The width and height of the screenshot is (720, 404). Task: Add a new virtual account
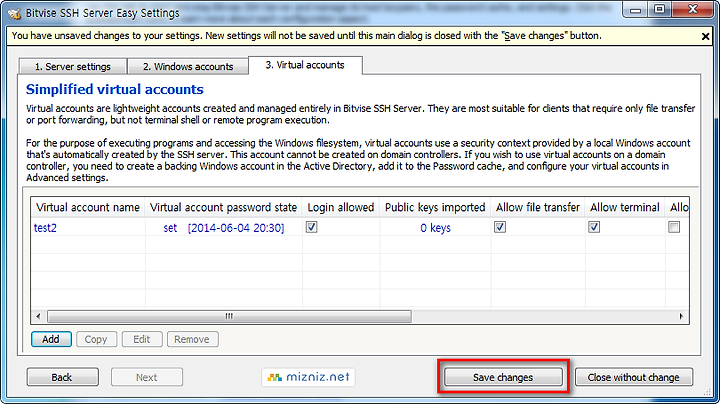pos(51,339)
